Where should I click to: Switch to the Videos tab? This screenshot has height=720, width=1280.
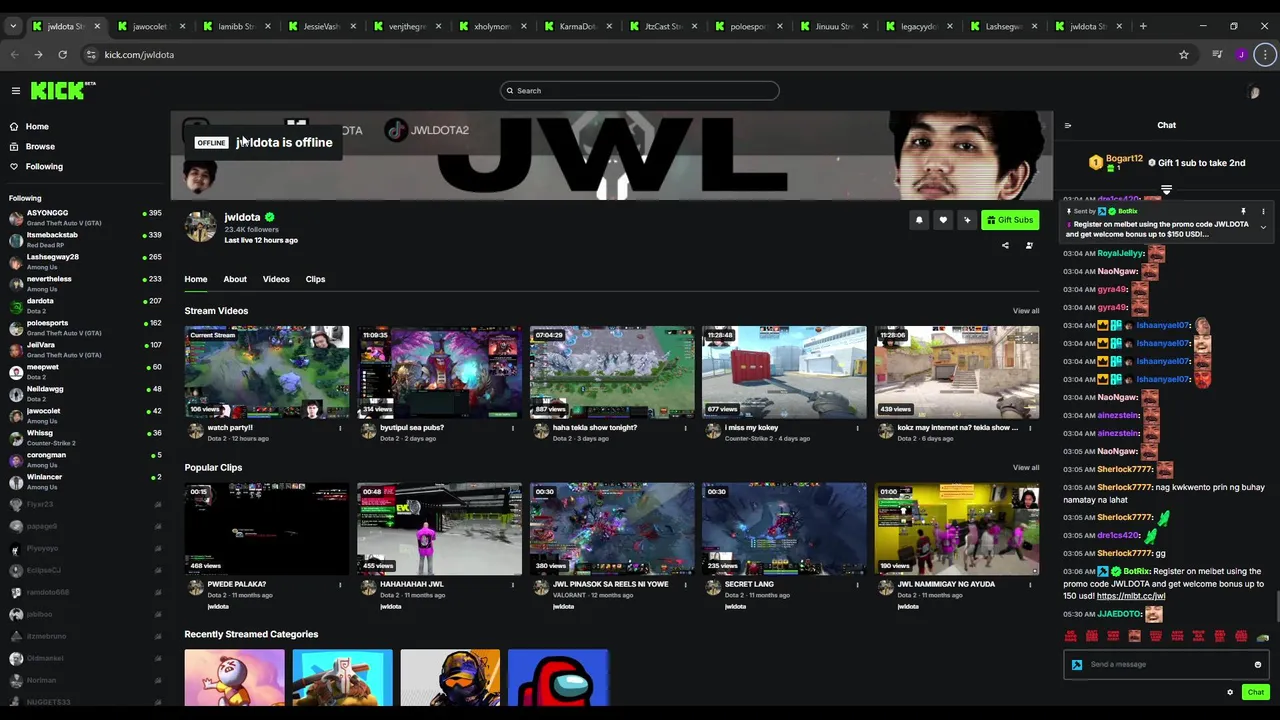point(276,279)
